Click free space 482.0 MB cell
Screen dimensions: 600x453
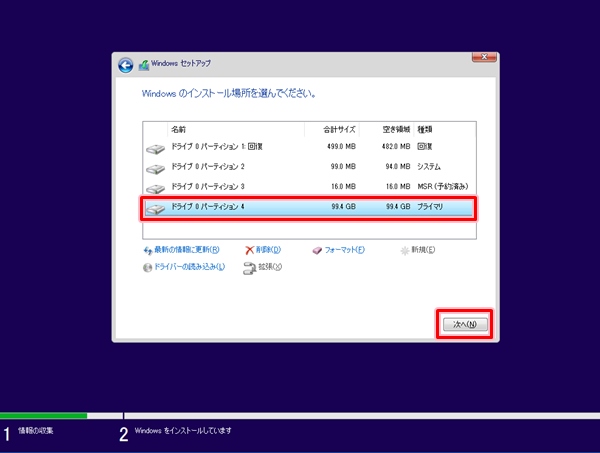[x=396, y=147]
